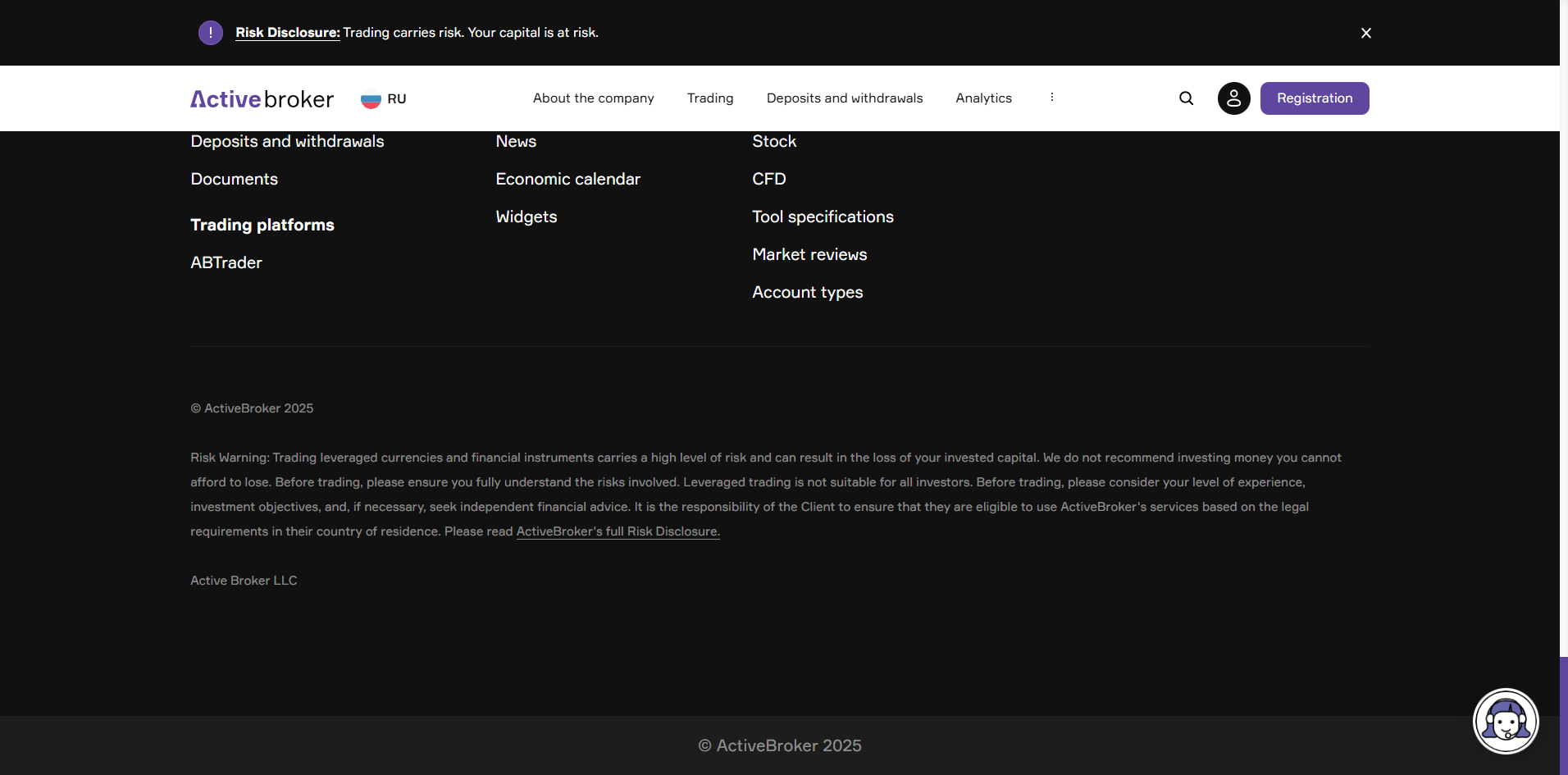Open the Analytics navigation menu

tap(983, 98)
